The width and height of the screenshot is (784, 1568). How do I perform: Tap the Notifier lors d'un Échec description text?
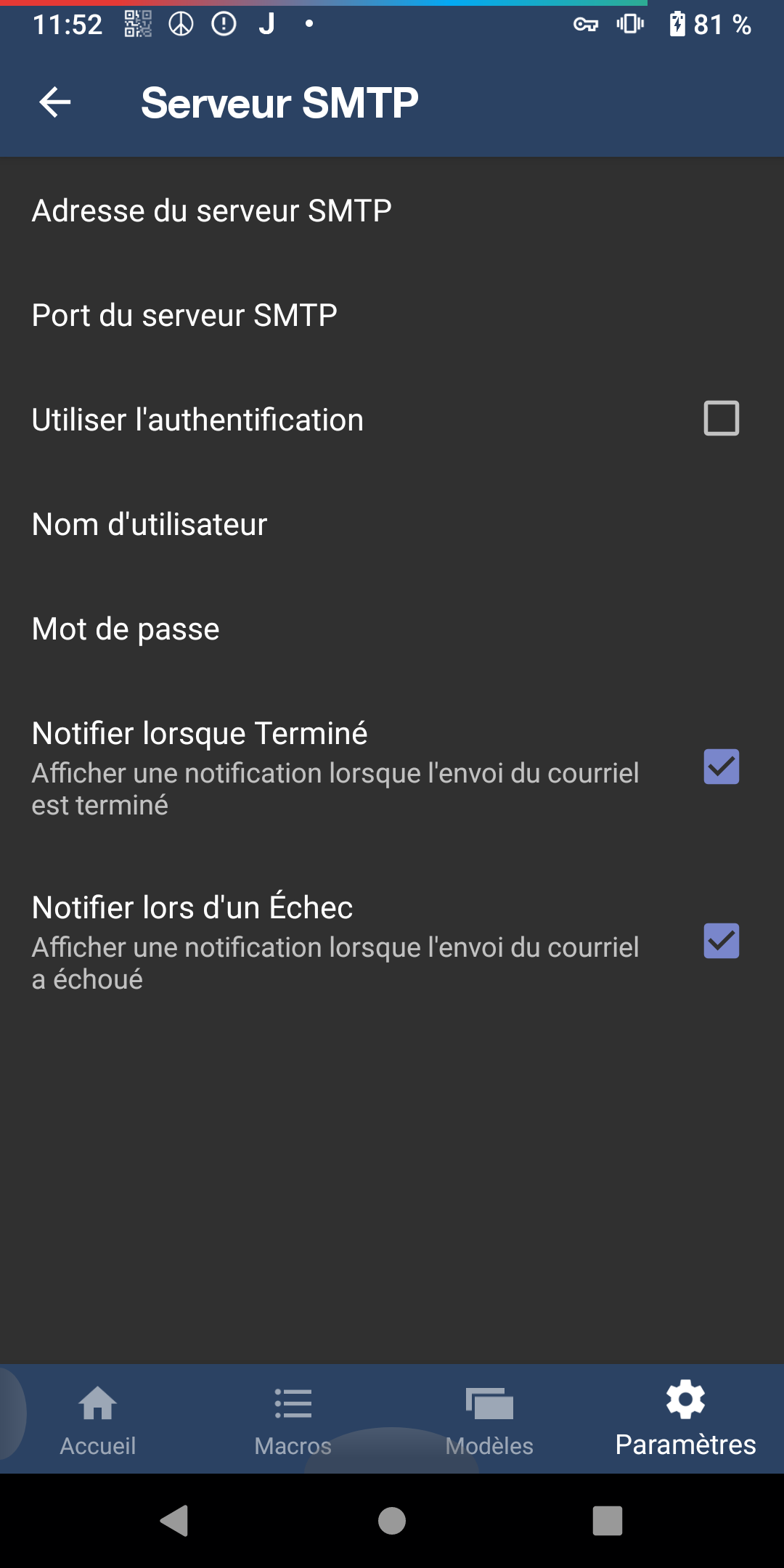click(335, 963)
